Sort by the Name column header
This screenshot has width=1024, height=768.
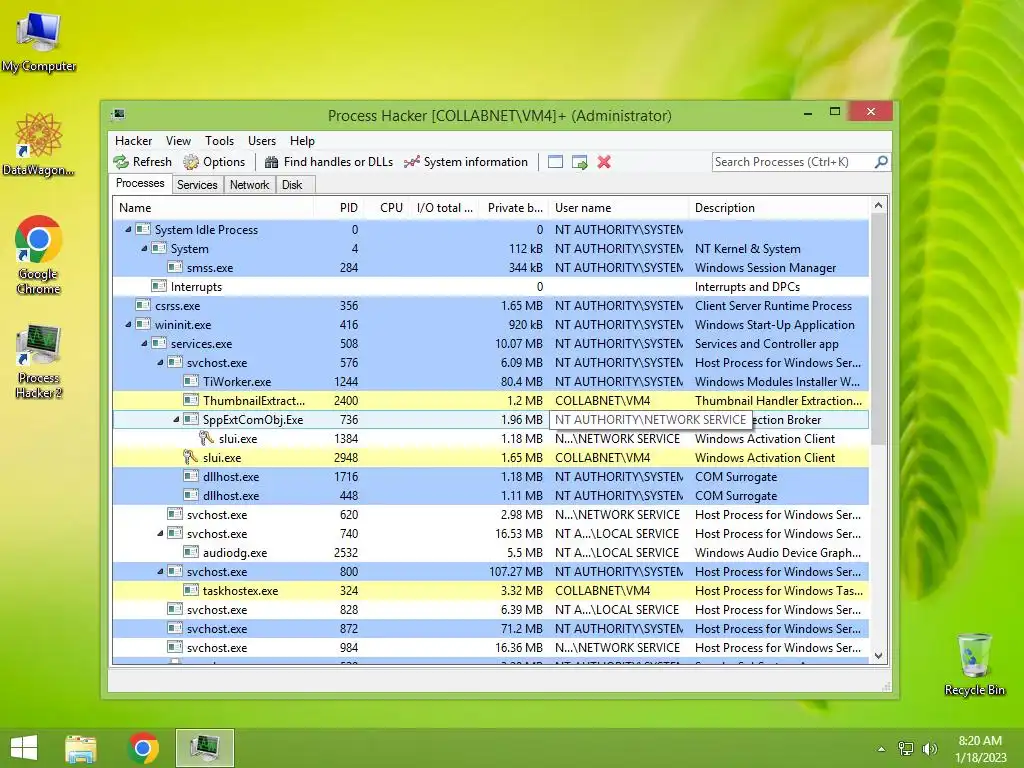[213, 208]
